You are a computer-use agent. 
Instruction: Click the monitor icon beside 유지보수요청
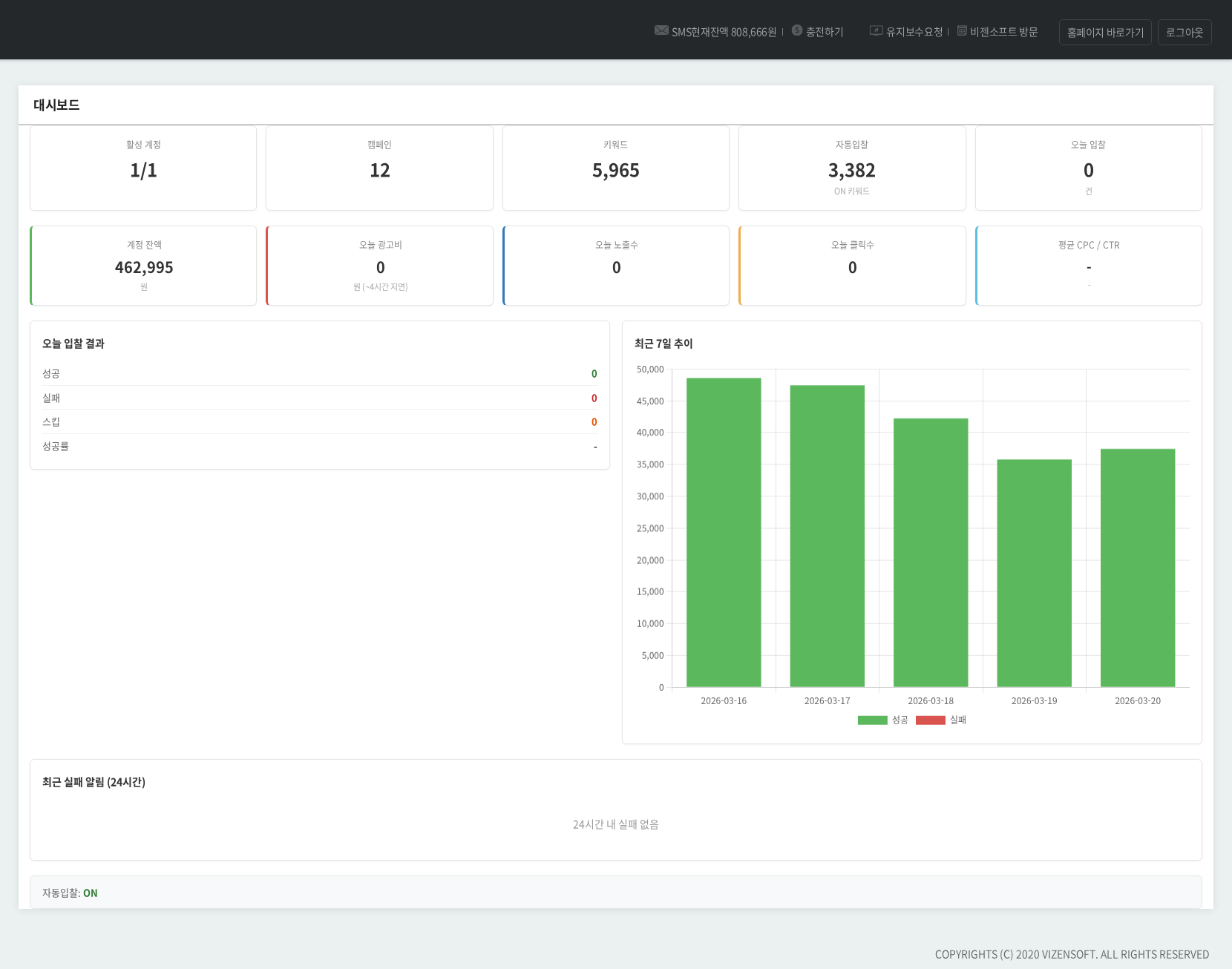[876, 30]
